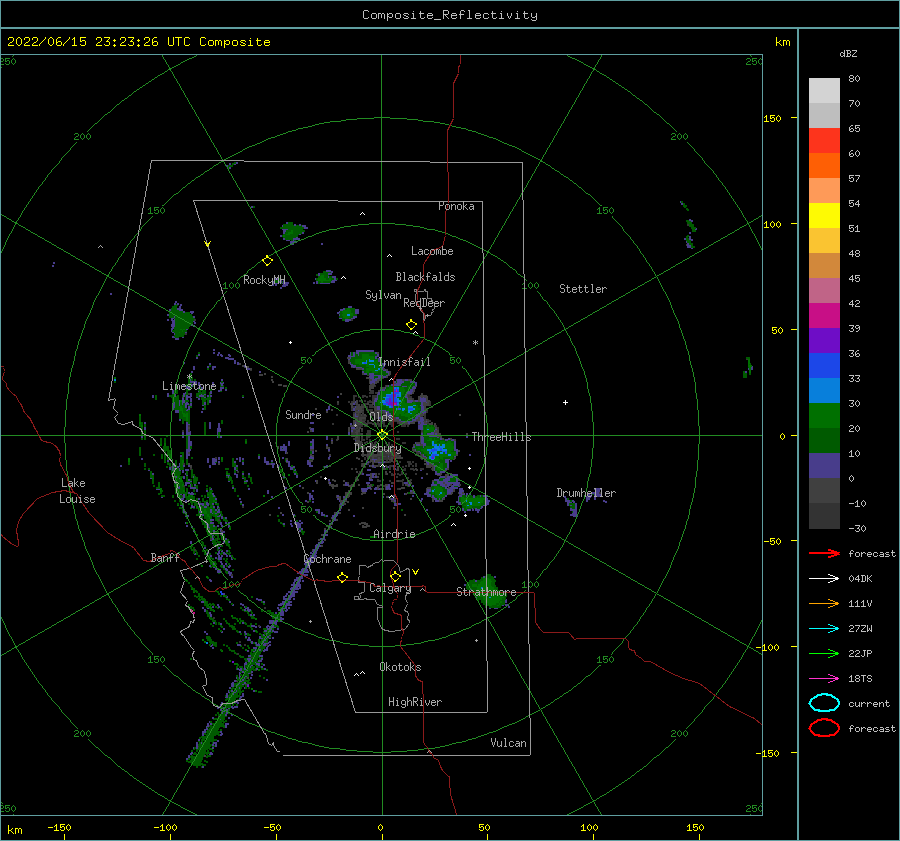900x841 pixels.
Task: Click the HighRiver city label
Action: click(x=415, y=702)
